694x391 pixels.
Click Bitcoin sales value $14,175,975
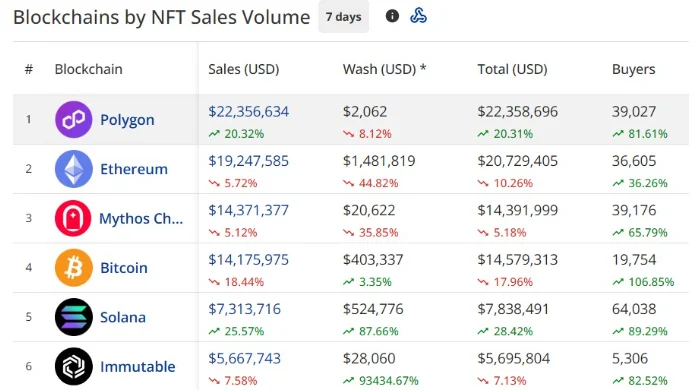(249, 259)
